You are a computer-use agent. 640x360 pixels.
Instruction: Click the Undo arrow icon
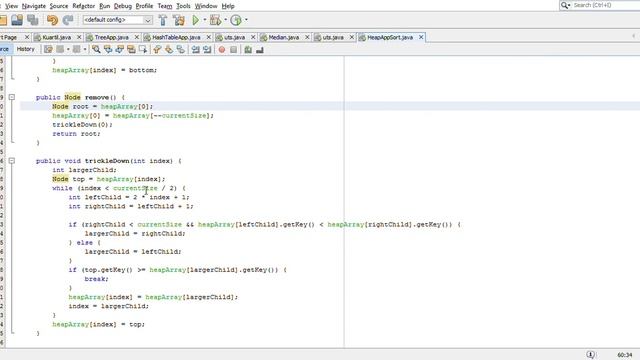(52, 20)
